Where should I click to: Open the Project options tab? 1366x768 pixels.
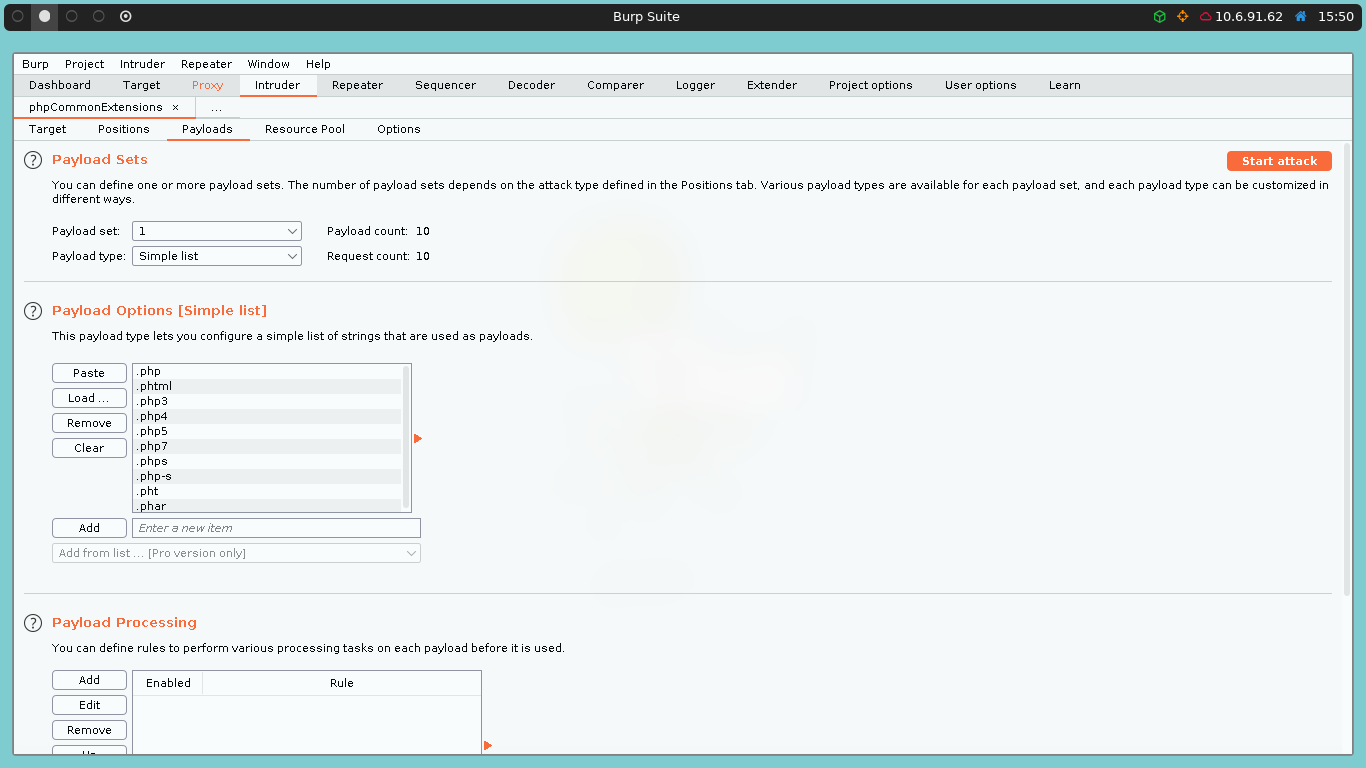[x=870, y=85]
